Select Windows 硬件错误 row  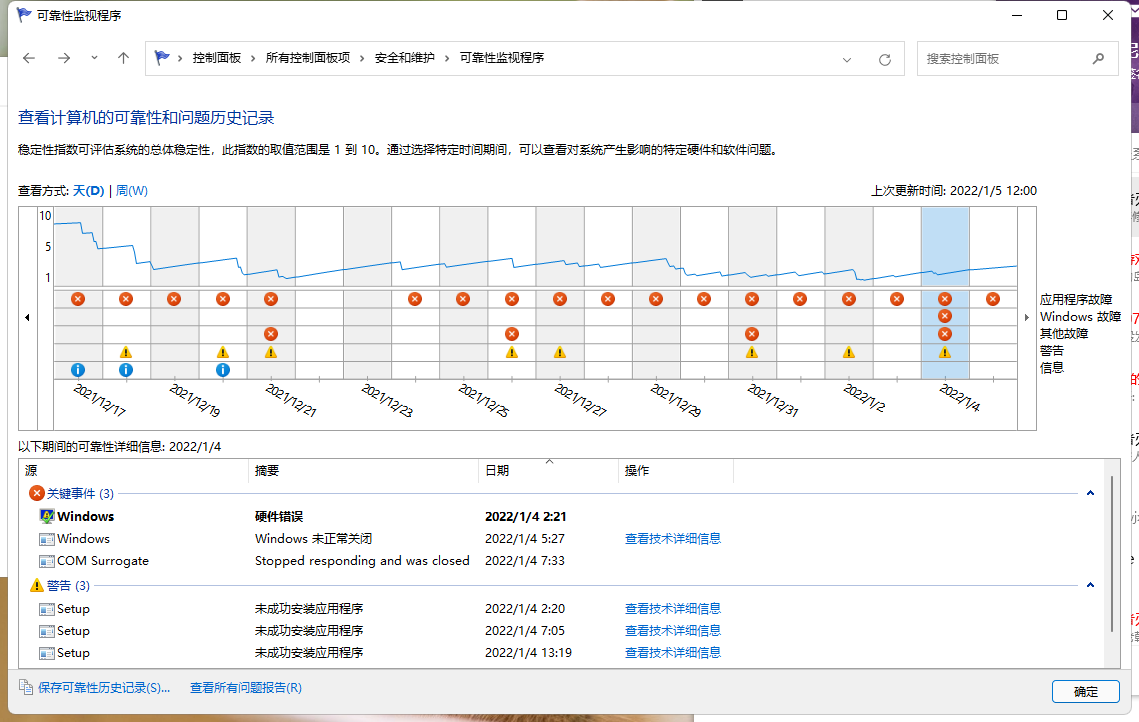click(559, 516)
